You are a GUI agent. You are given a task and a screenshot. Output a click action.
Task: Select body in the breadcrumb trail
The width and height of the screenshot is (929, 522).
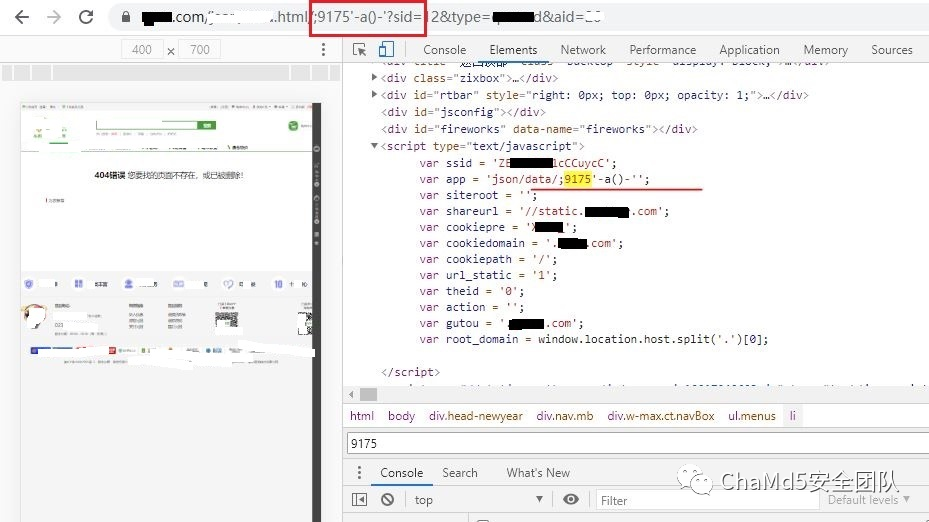[401, 416]
